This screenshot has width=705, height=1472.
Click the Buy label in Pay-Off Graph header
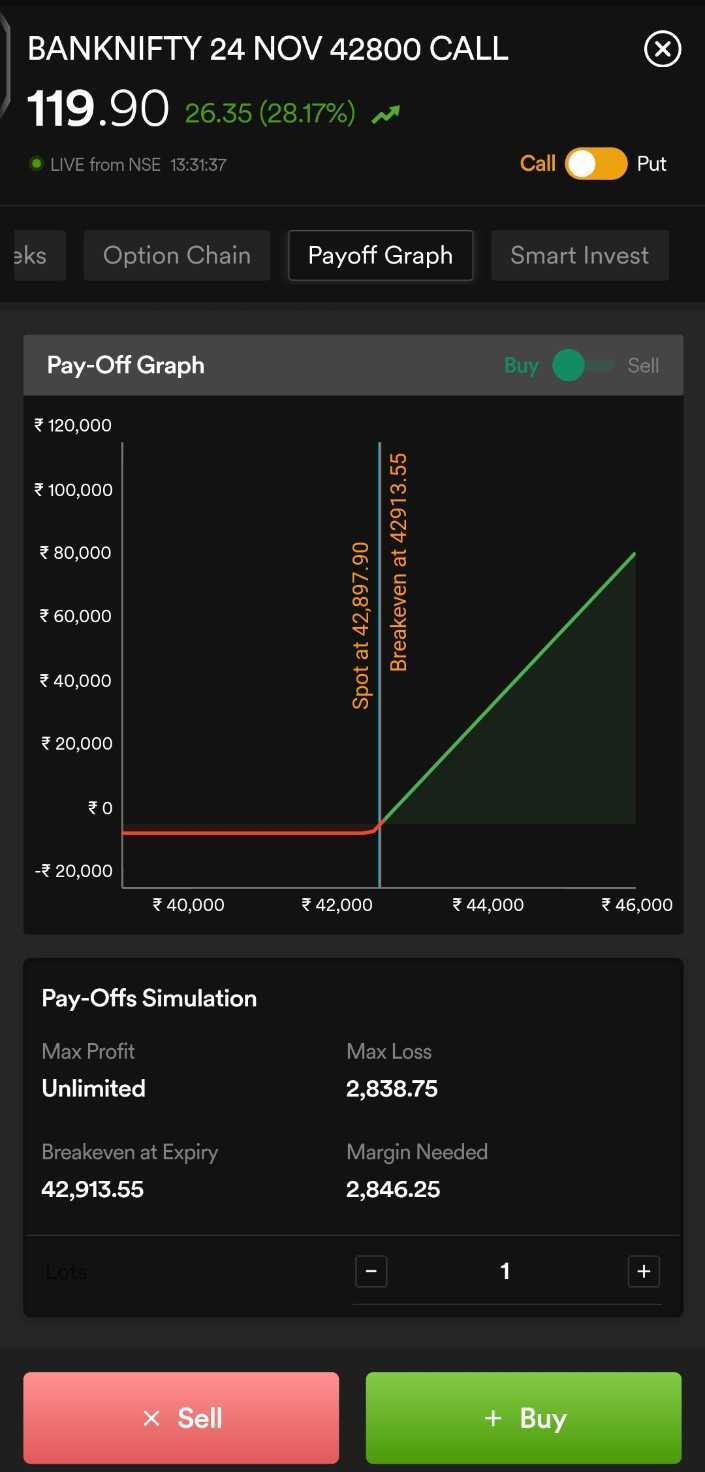pos(521,366)
